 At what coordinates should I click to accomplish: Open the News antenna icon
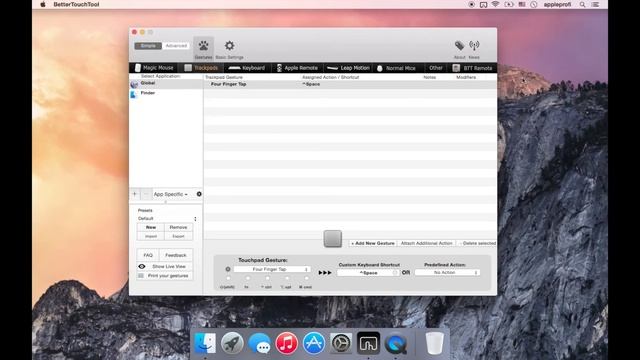pyautogui.click(x=474, y=49)
